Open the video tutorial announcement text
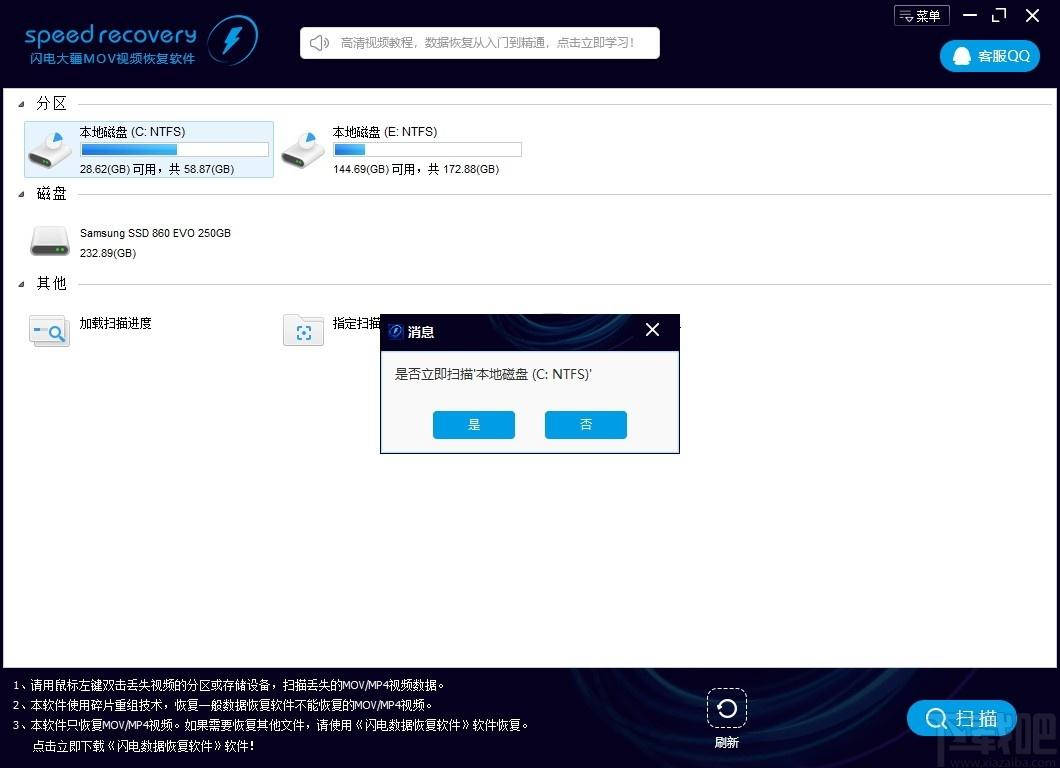This screenshot has width=1060, height=768. pyautogui.click(x=487, y=43)
